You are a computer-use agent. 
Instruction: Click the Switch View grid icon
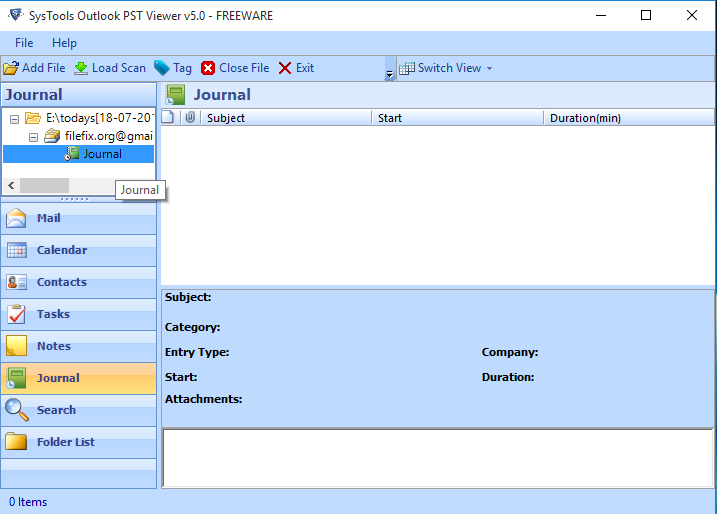pyautogui.click(x=407, y=68)
